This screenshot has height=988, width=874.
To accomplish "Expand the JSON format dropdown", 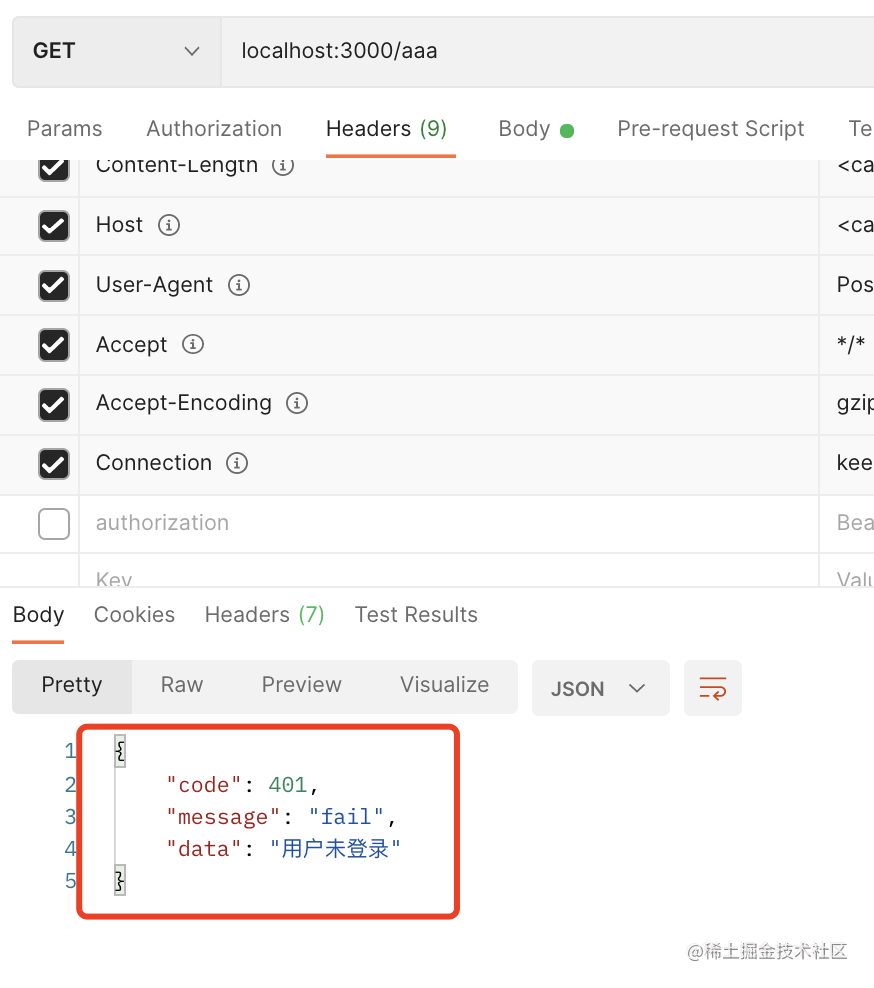I will [599, 688].
